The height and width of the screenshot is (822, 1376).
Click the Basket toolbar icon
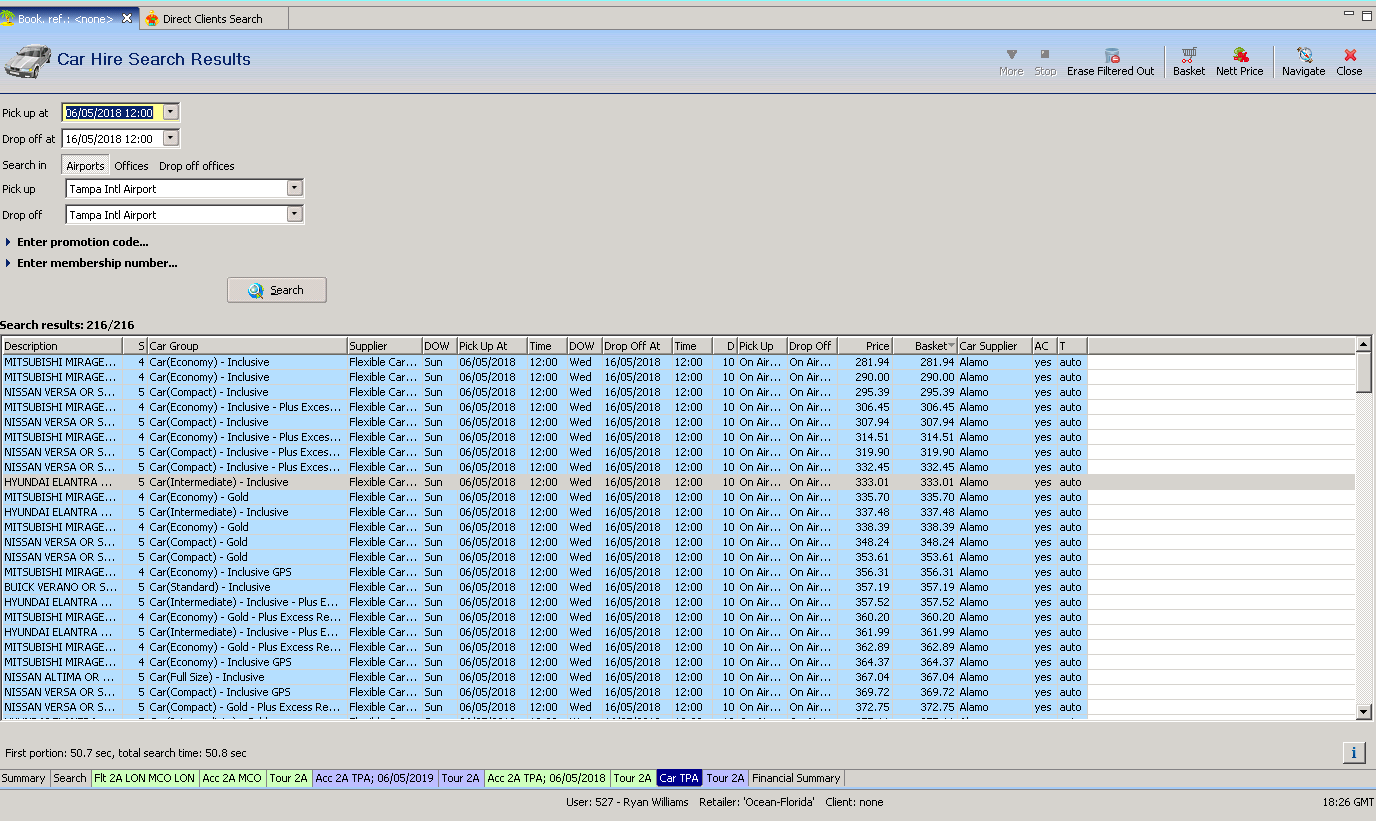1188,61
